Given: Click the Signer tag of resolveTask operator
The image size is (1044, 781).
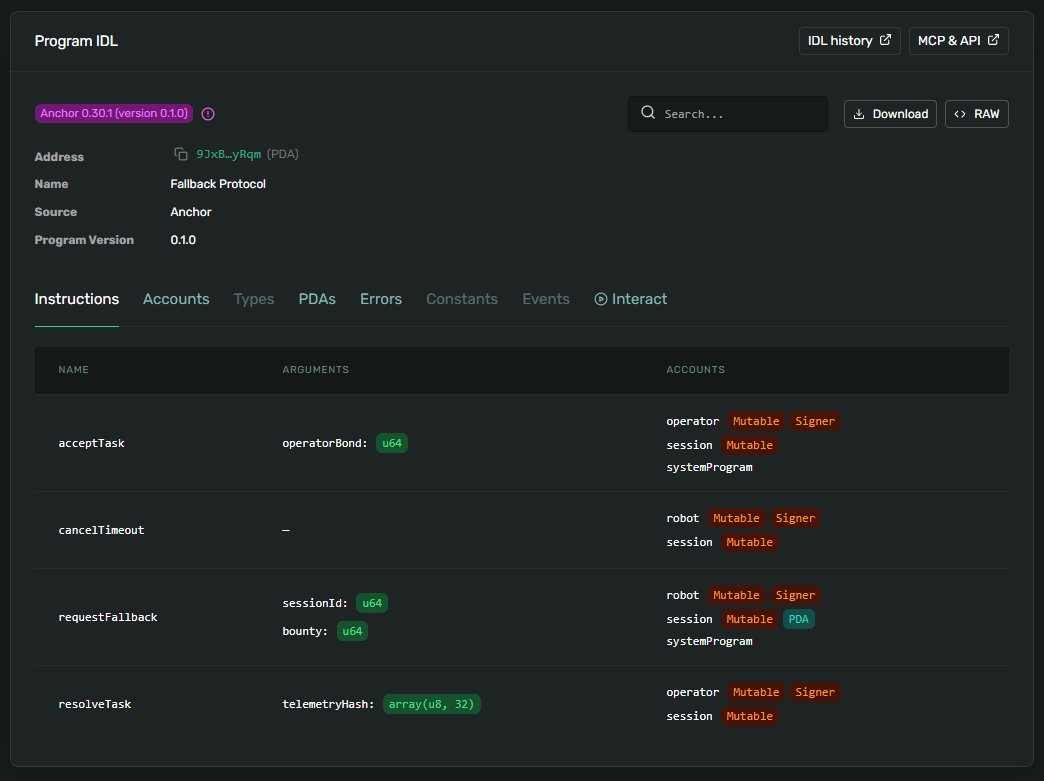Looking at the screenshot, I should coord(815,692).
